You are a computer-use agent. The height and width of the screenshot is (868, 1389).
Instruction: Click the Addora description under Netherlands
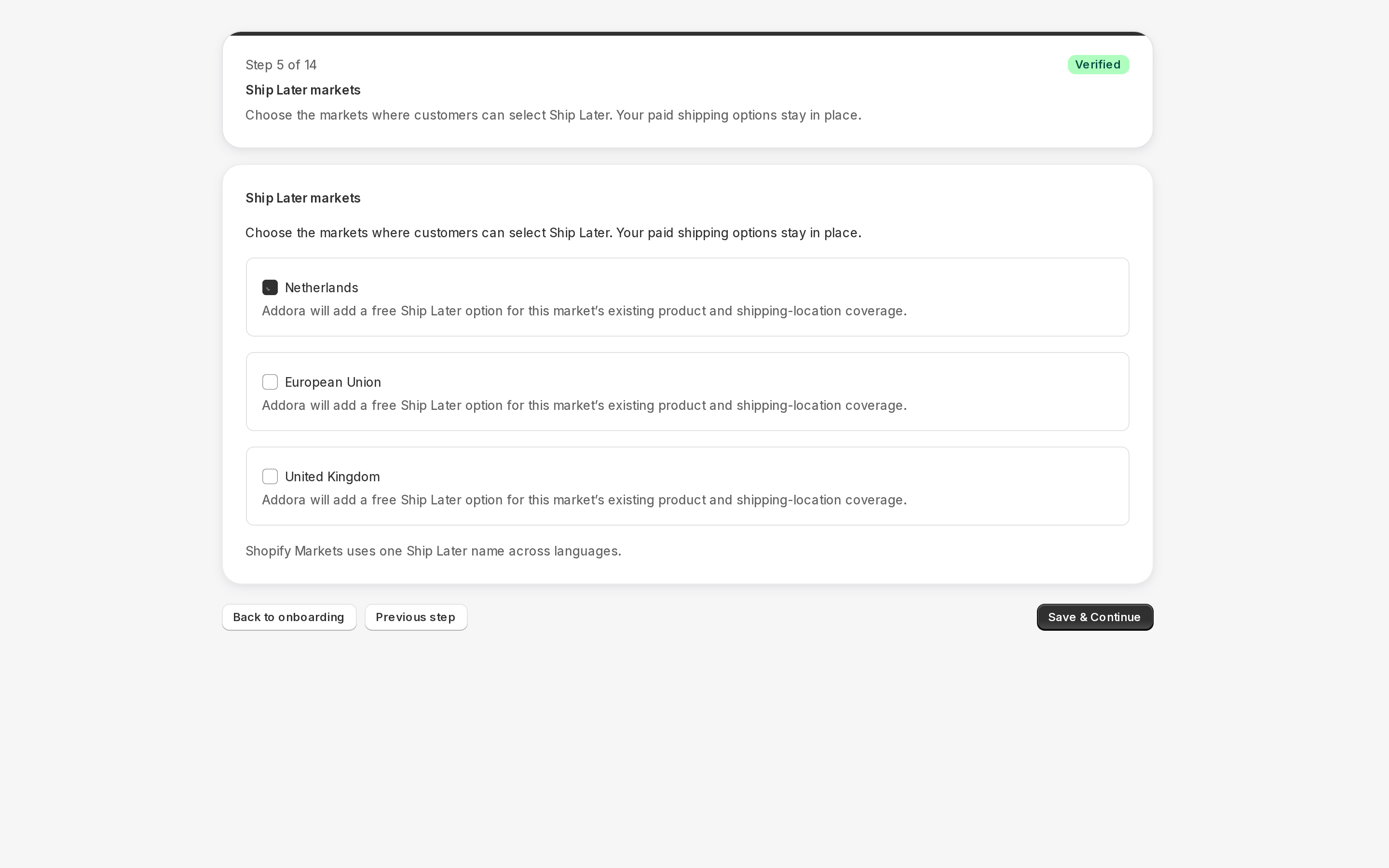coord(585,311)
